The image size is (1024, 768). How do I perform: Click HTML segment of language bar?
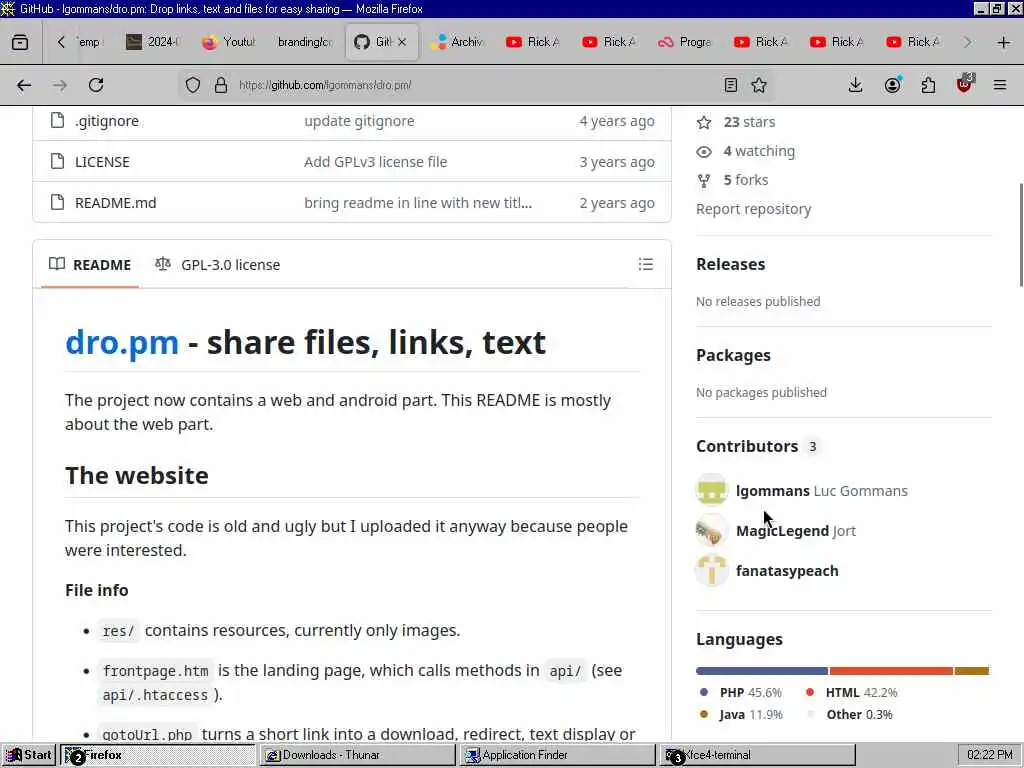[891, 671]
